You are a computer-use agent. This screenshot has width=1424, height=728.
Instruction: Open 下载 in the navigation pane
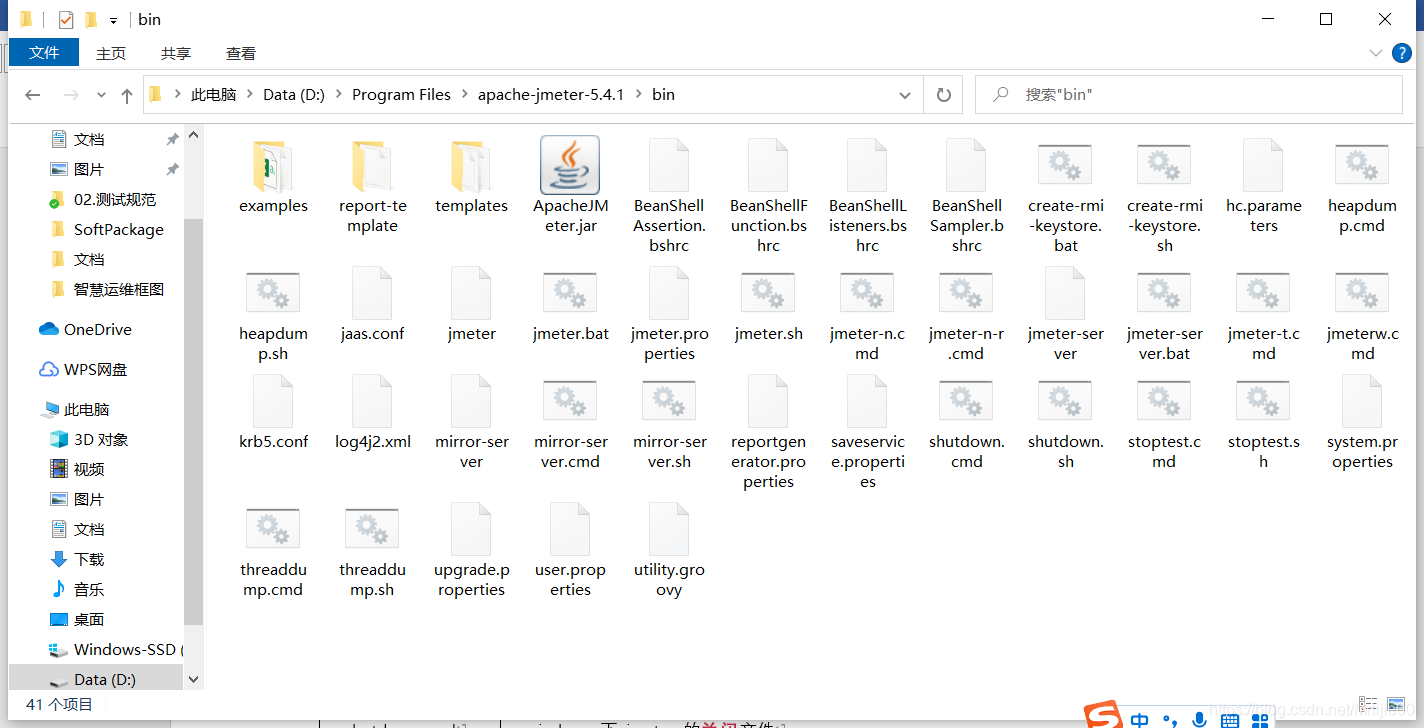coord(88,559)
